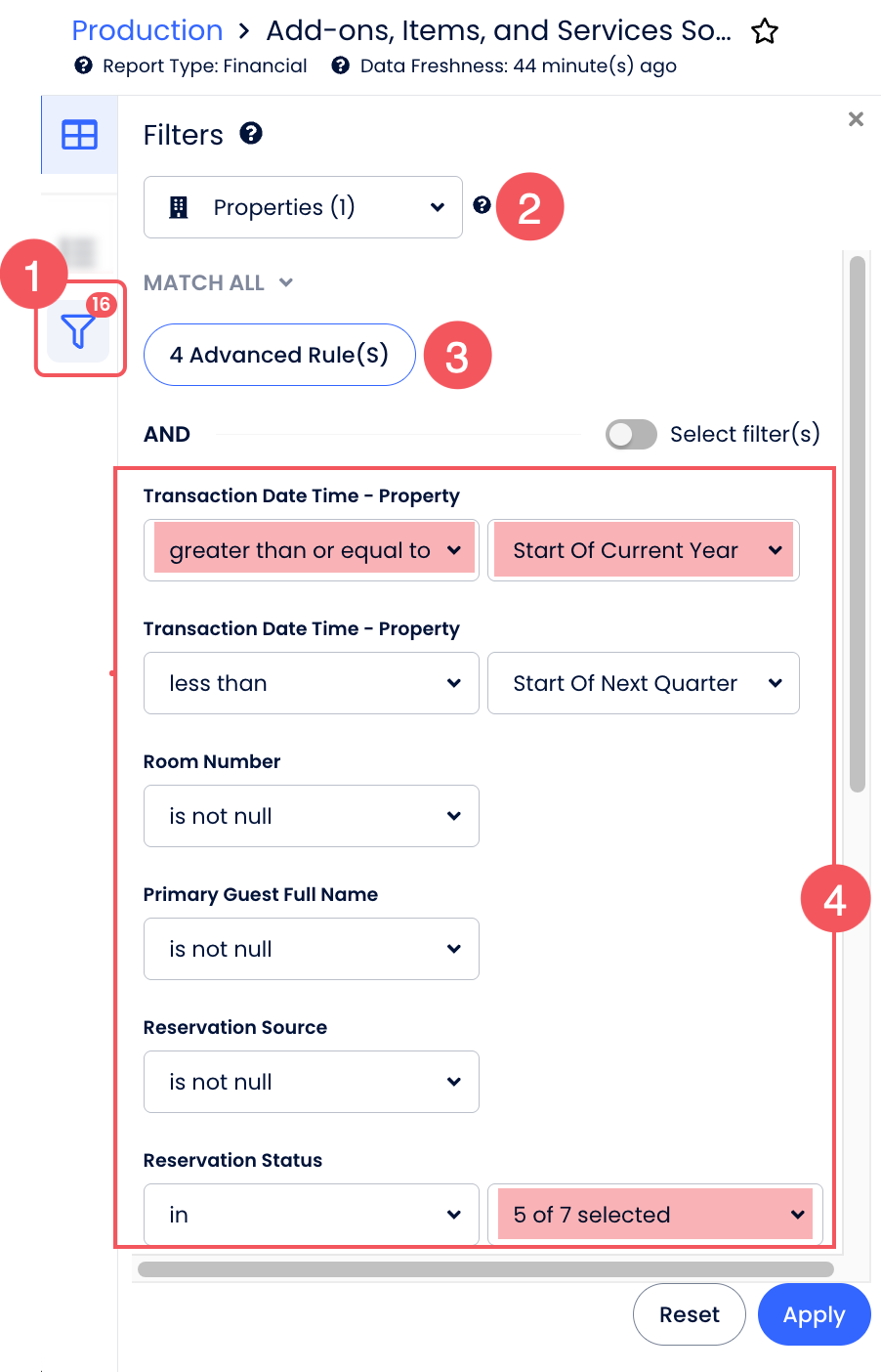Image resolution: width=881 pixels, height=1372 pixels.
Task: Change the Start Of Next Quarter value
Action: pos(643,683)
